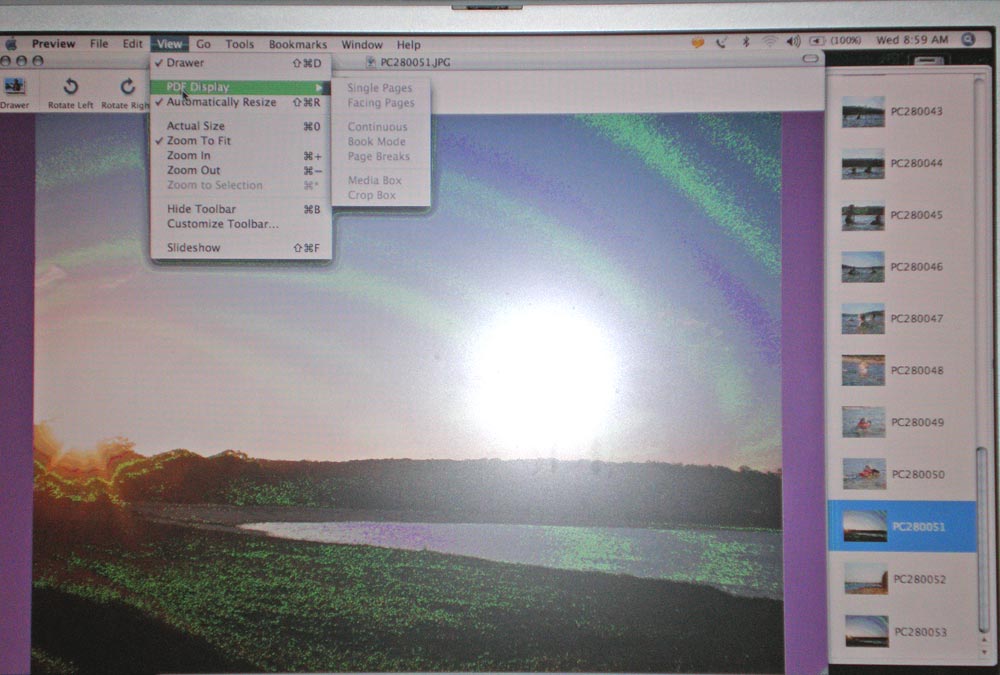Open the Apple menu
1000x675 pixels.
tap(11, 44)
